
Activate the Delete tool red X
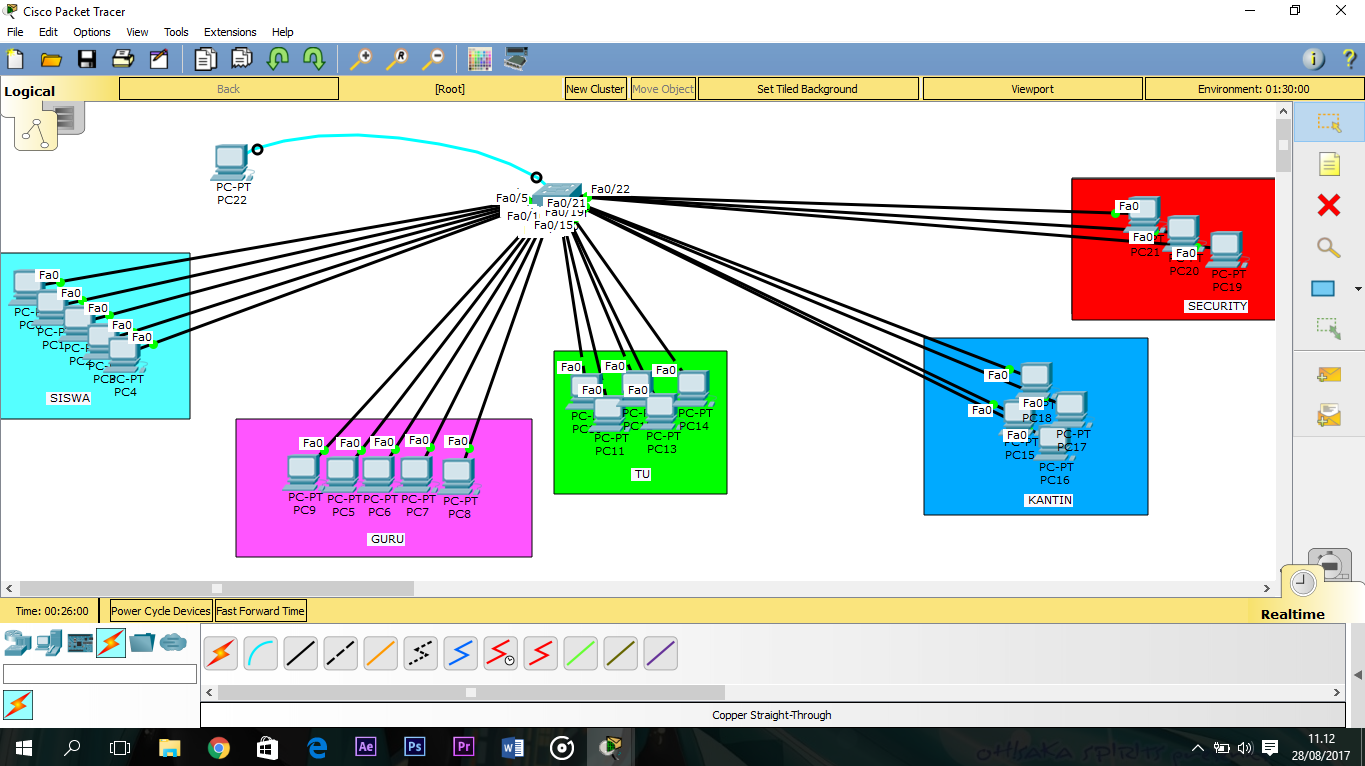[x=1329, y=206]
